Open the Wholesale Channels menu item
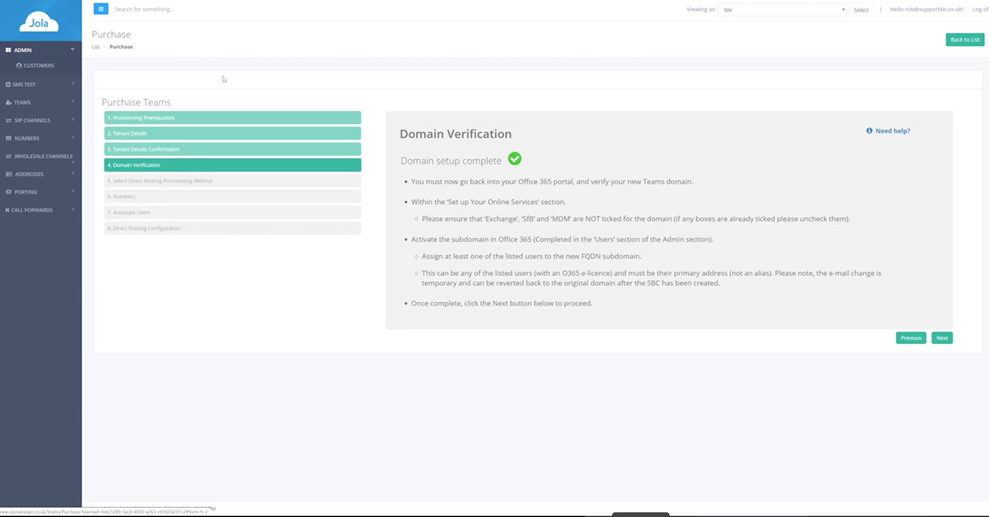 coord(40,156)
